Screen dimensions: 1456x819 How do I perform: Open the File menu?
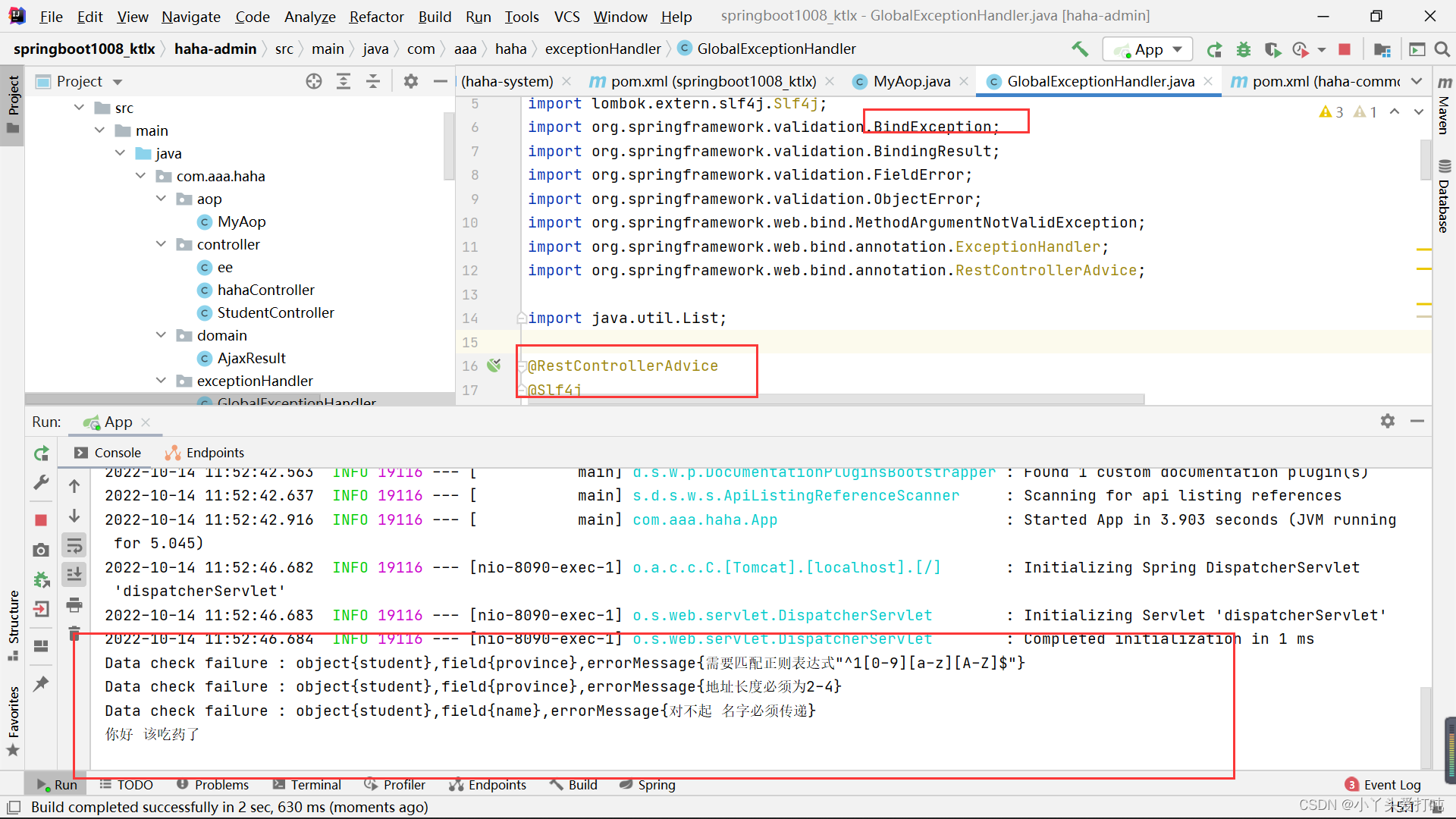coord(51,16)
